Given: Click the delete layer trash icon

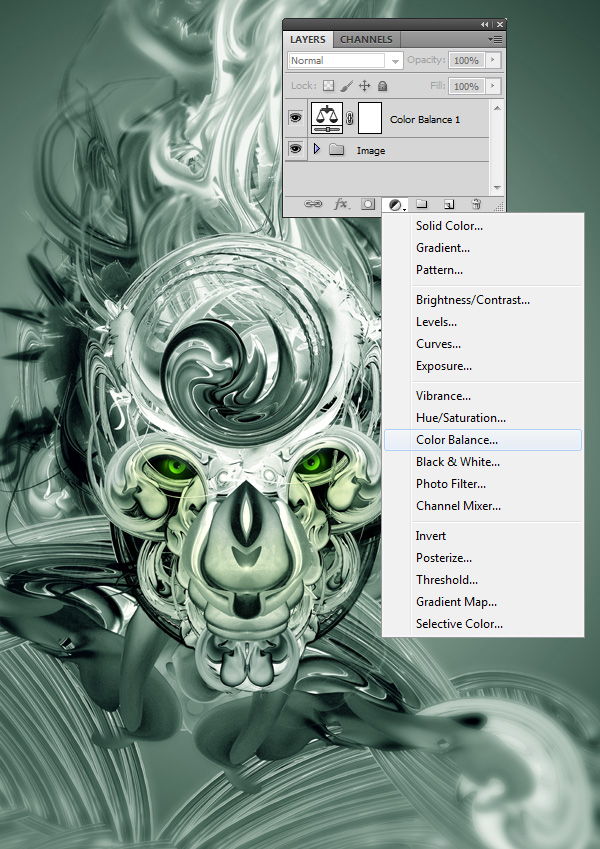Looking at the screenshot, I should click(476, 204).
